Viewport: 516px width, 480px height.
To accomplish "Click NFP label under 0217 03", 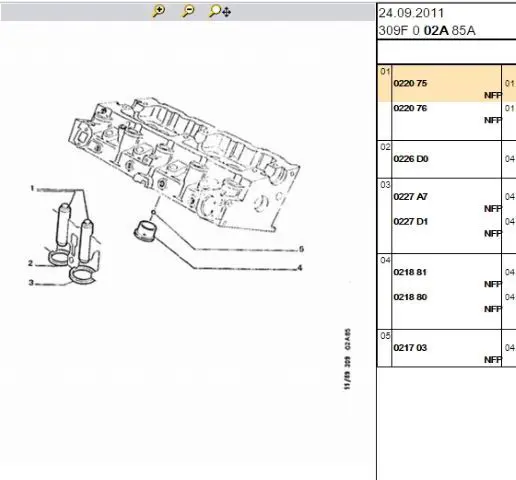I will coord(493,360).
